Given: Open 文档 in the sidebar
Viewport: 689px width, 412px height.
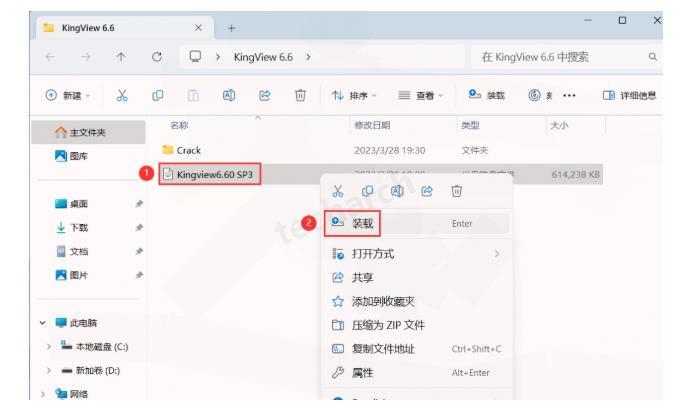Looking at the screenshot, I should coord(72,251).
